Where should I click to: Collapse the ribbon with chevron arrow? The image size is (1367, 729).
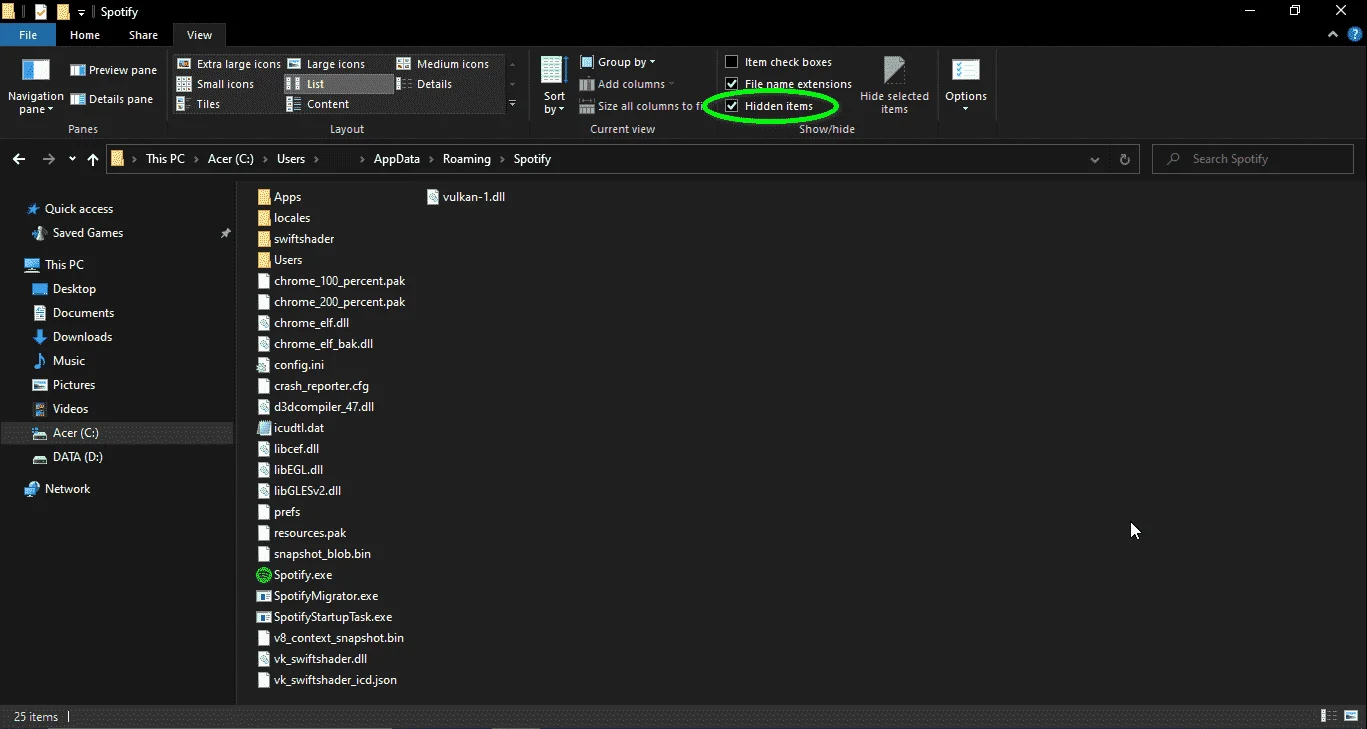[1332, 34]
